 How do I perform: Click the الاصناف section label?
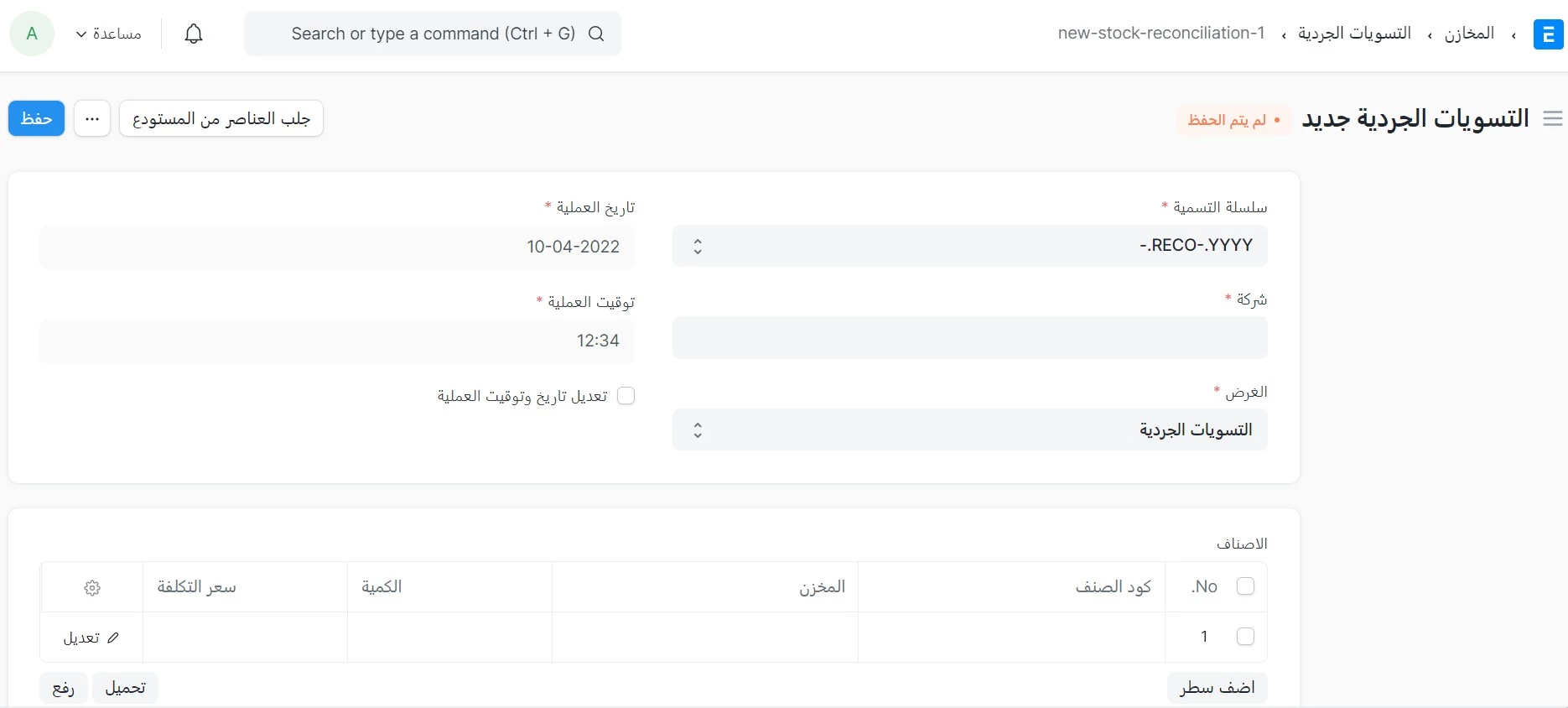pos(1242,544)
